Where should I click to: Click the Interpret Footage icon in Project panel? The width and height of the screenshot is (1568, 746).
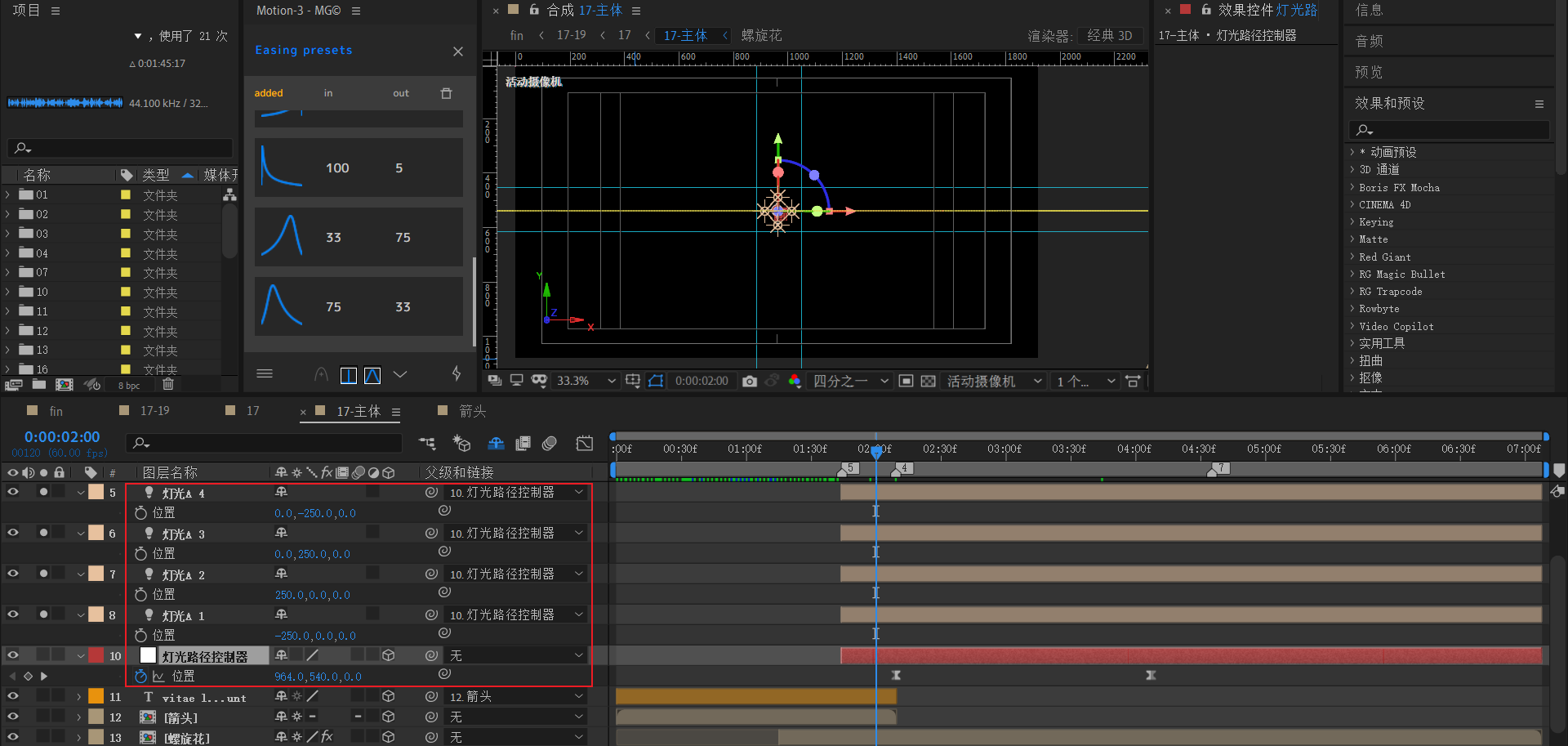click(x=13, y=384)
